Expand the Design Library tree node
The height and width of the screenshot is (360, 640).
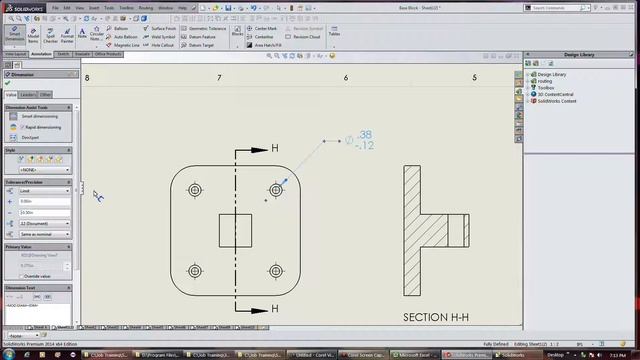tap(528, 75)
